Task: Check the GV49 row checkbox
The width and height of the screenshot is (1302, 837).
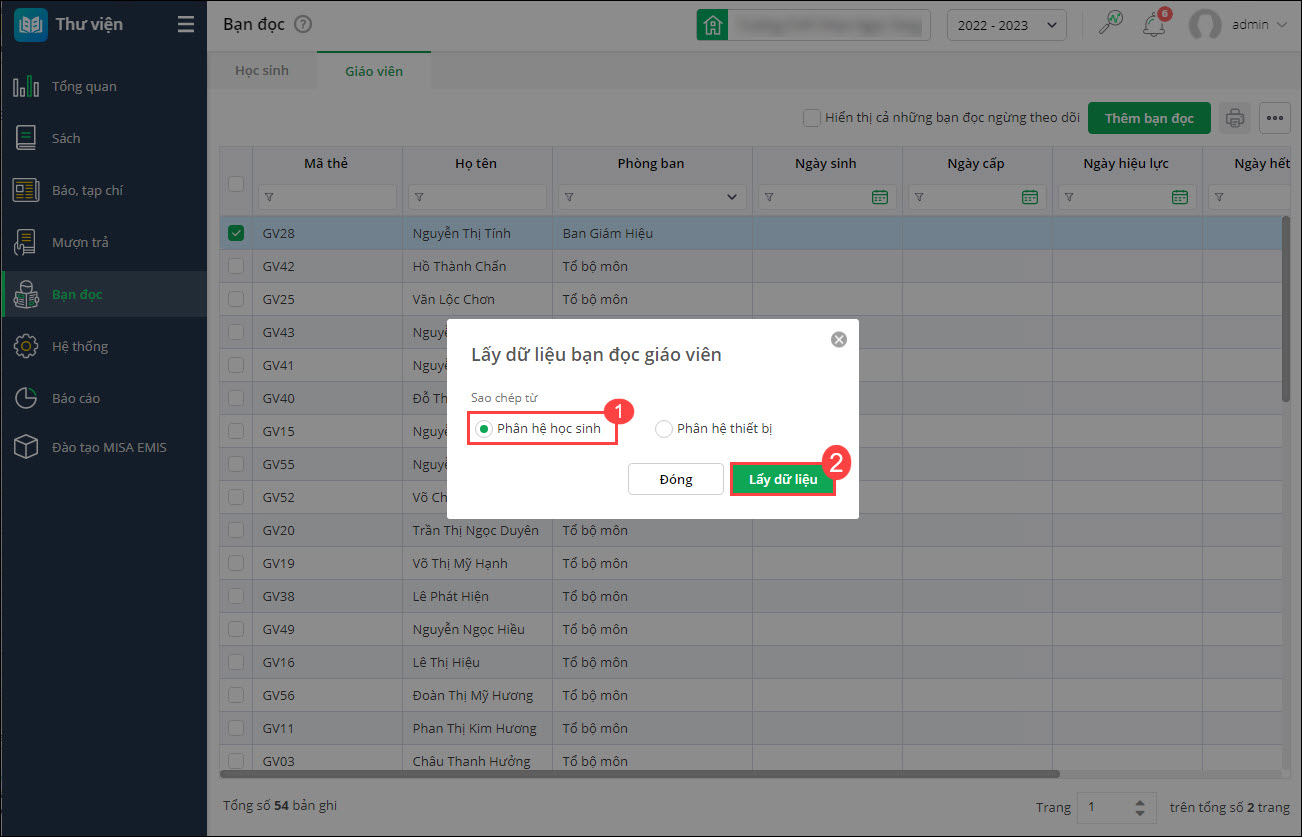Action: [x=236, y=629]
